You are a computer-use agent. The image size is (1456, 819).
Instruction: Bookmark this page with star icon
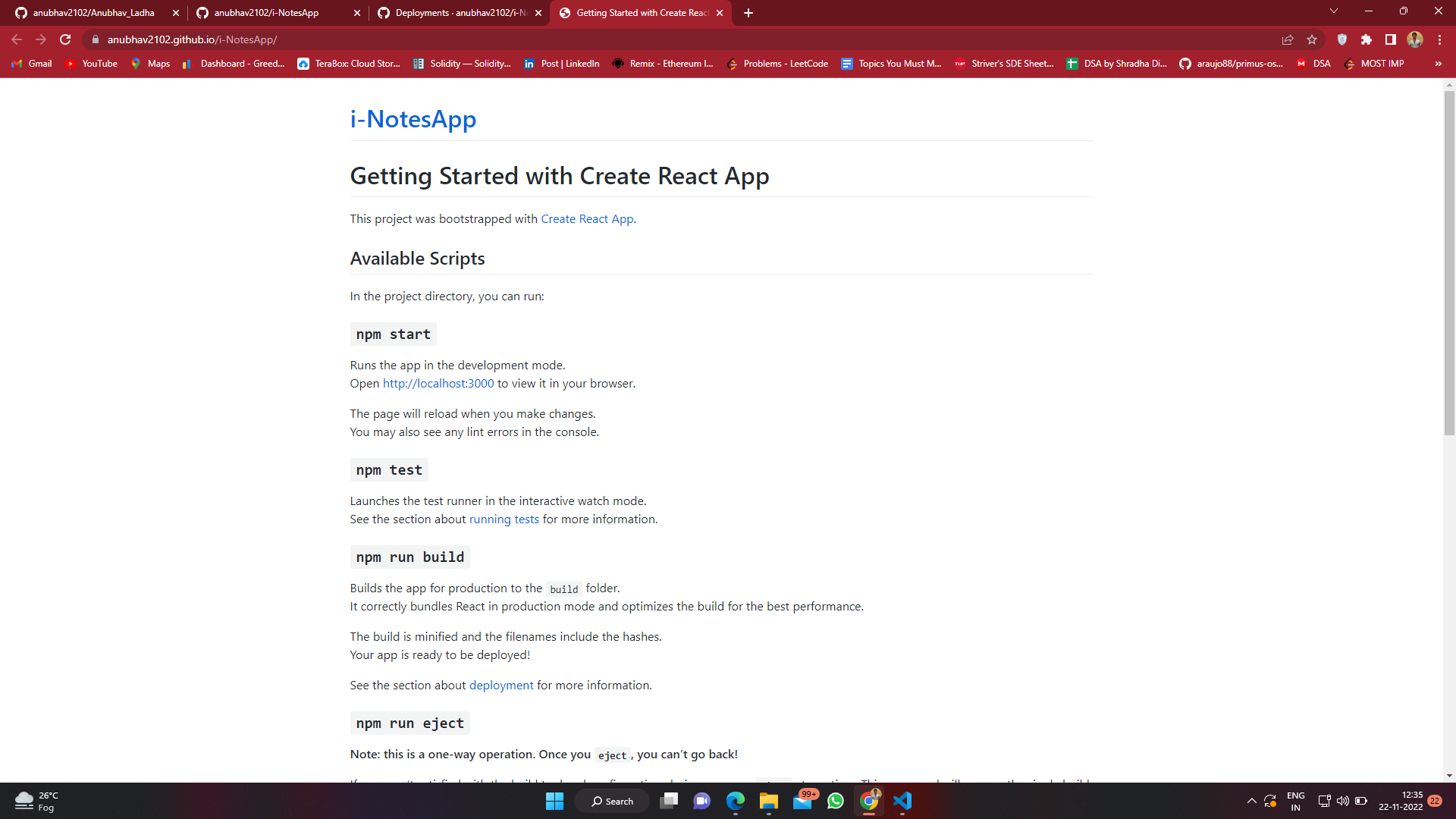pyautogui.click(x=1312, y=39)
